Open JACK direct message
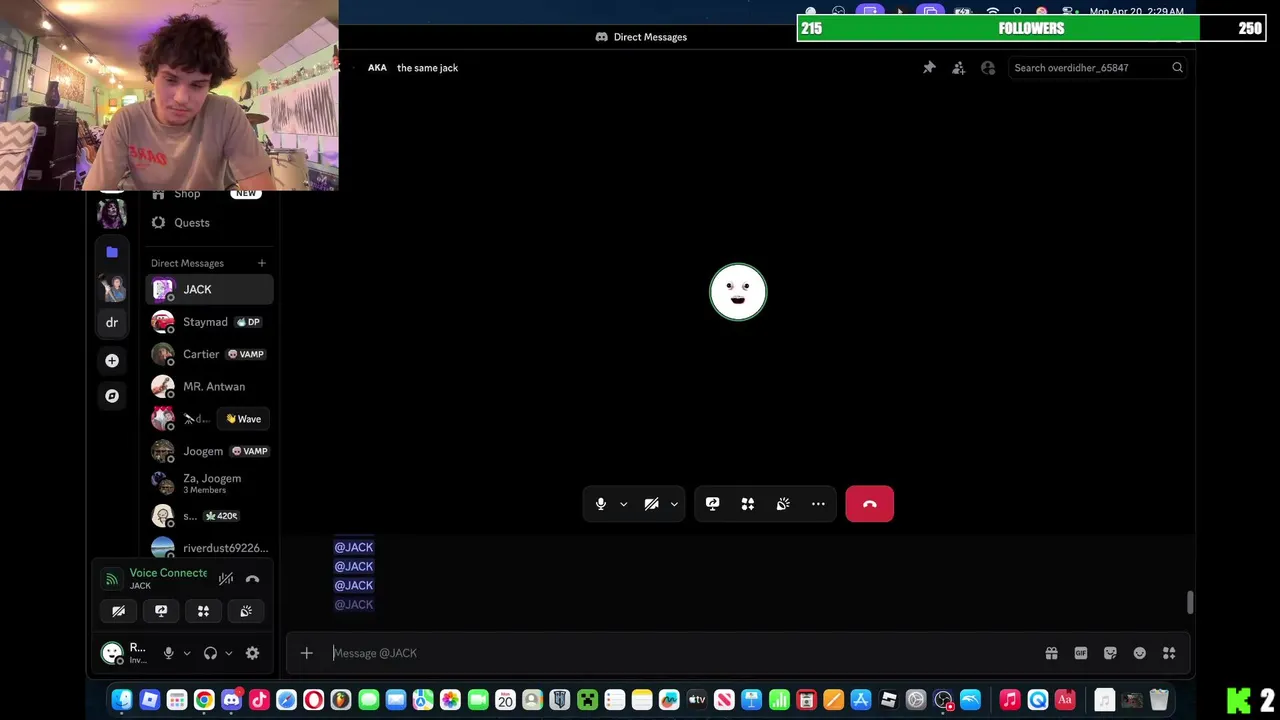 click(210, 289)
